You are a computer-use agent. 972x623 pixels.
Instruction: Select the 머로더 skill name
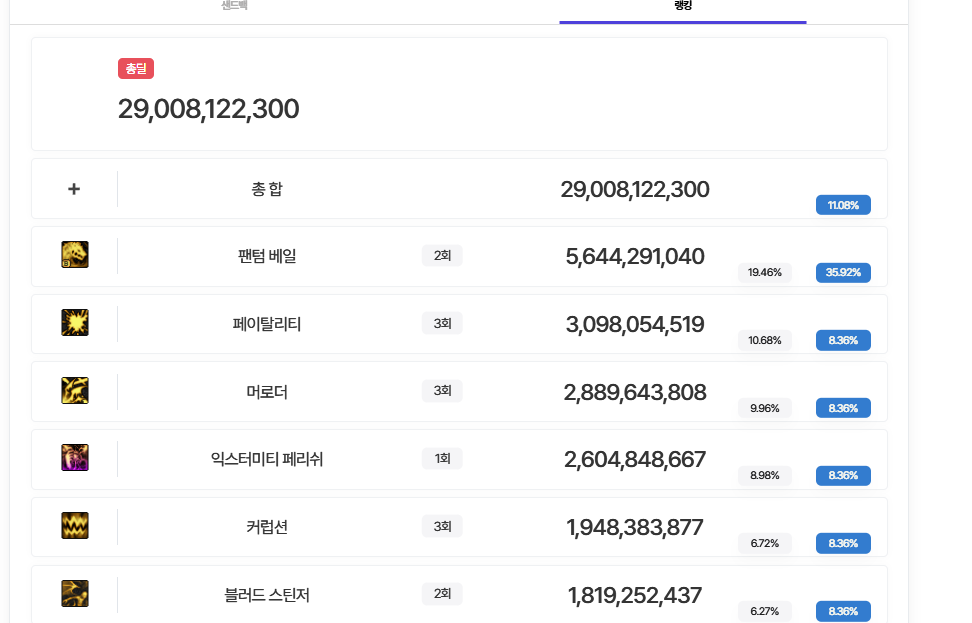267,392
